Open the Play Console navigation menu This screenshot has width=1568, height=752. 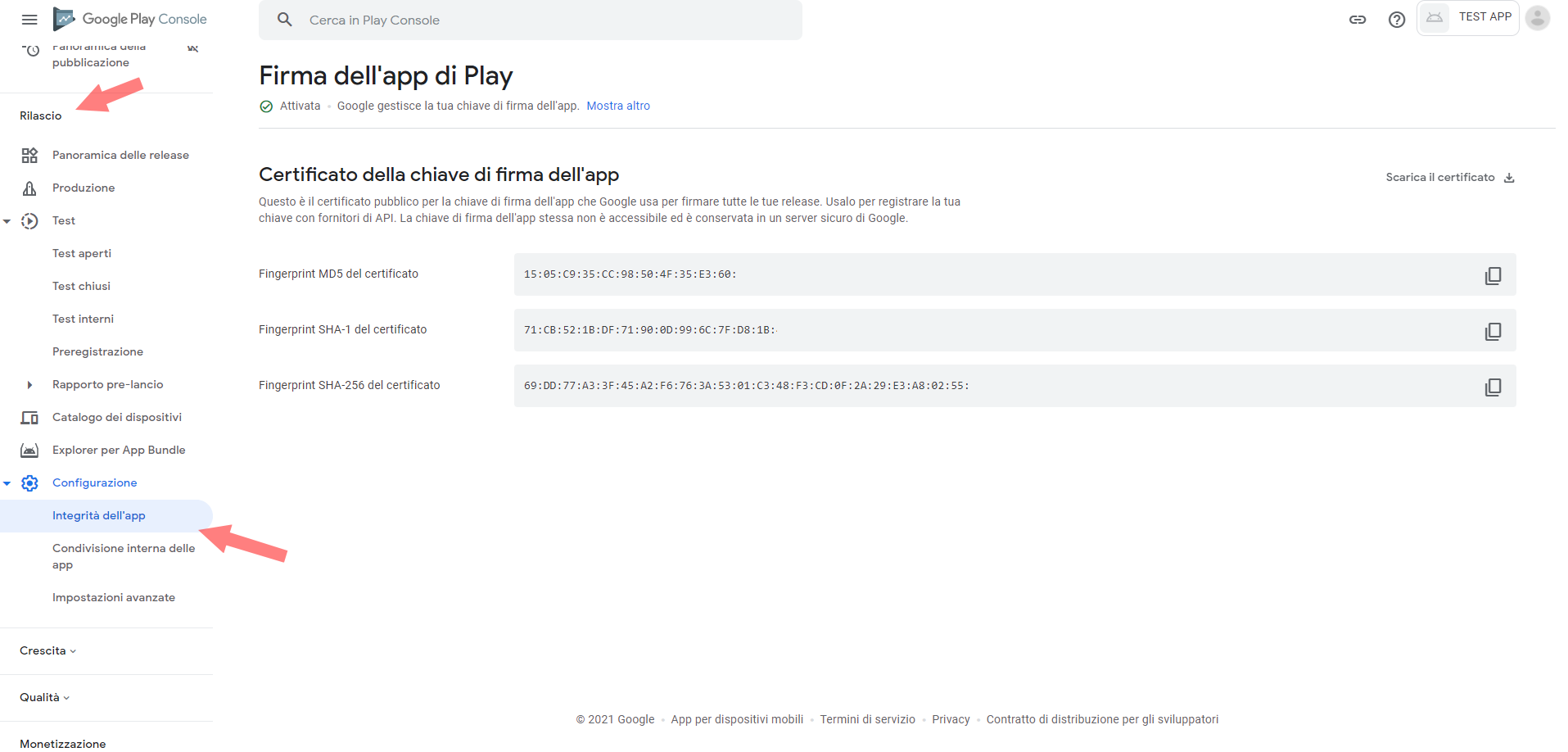[29, 20]
